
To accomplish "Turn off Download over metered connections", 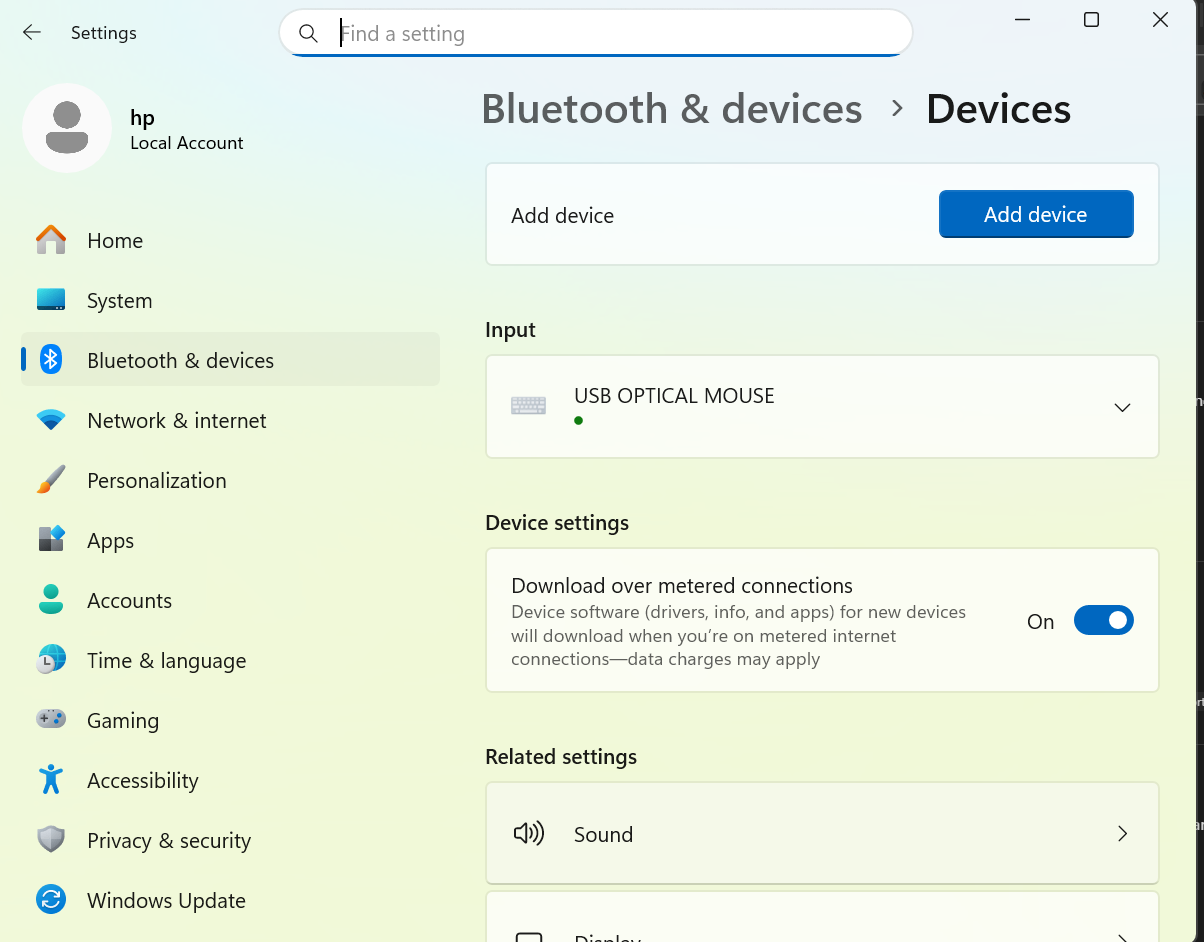I will (1103, 621).
